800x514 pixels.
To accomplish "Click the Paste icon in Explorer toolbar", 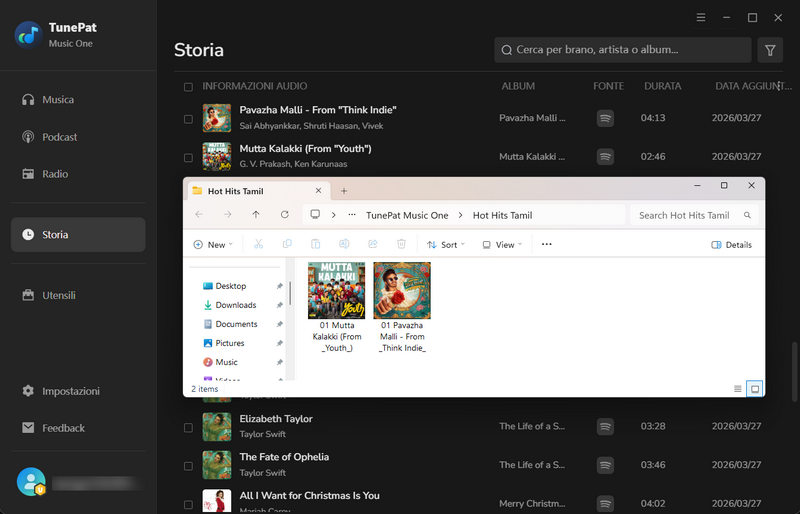I will click(x=316, y=244).
